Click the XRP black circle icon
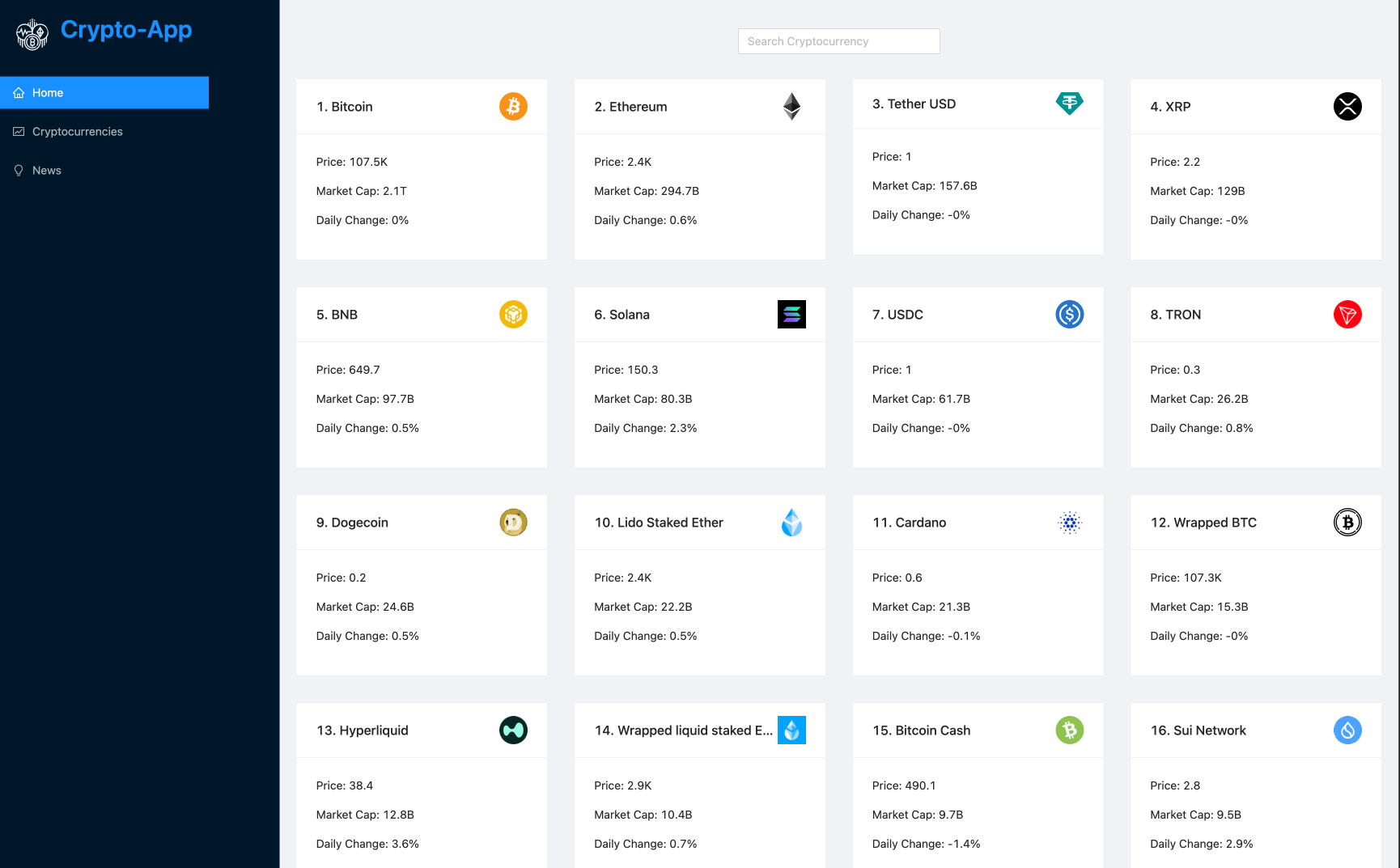Screen dimensions: 1400x868 [1347, 107]
